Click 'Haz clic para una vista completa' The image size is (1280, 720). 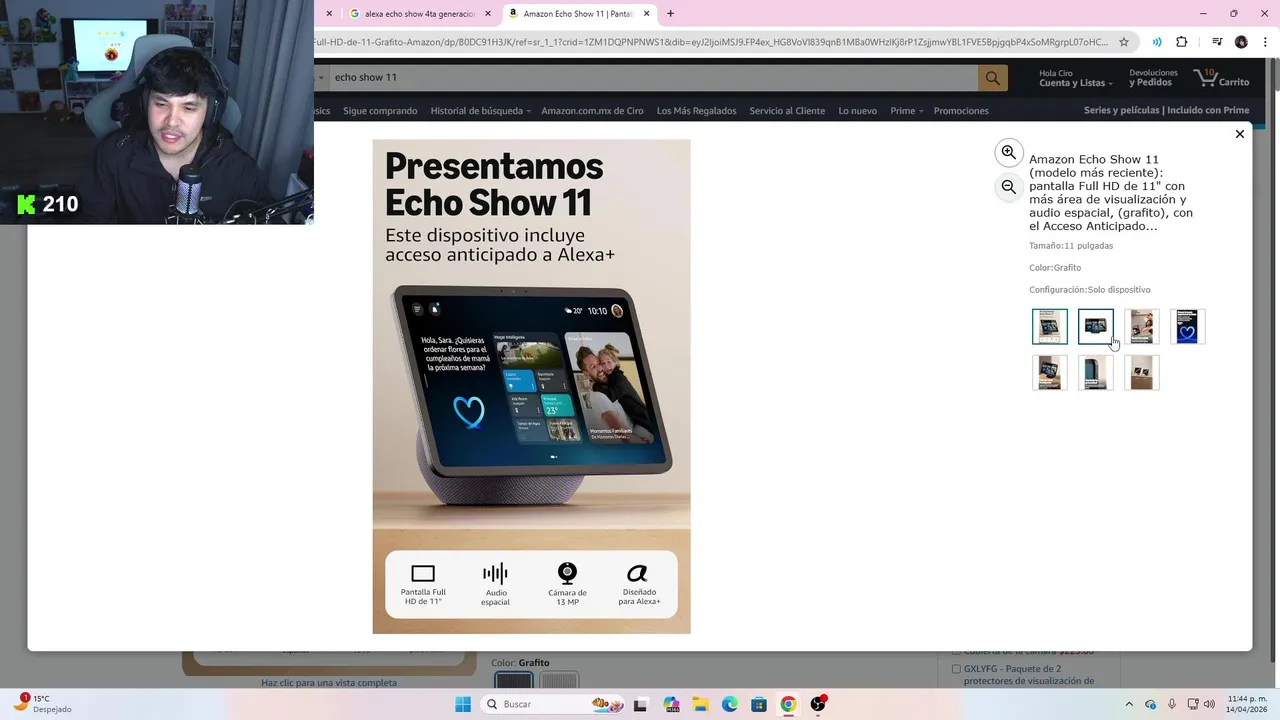pos(329,683)
